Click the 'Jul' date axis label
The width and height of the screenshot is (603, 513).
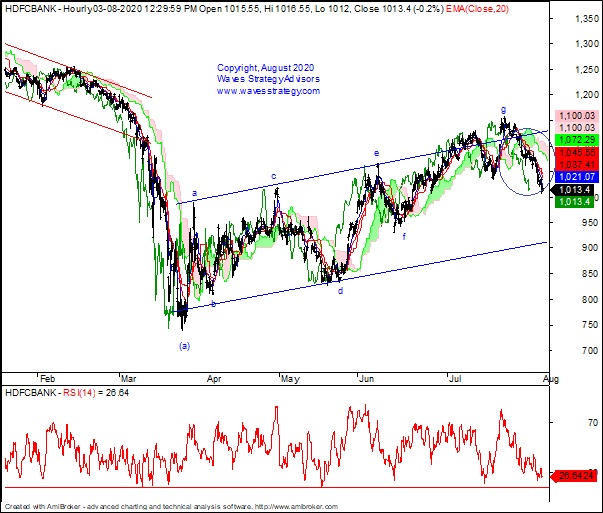tap(455, 379)
